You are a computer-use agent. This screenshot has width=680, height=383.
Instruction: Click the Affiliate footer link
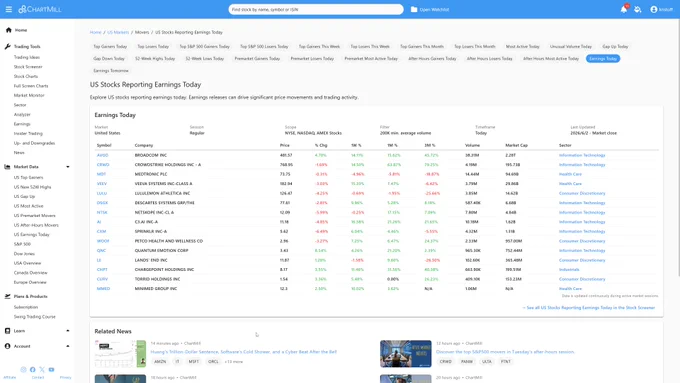click(10, 378)
